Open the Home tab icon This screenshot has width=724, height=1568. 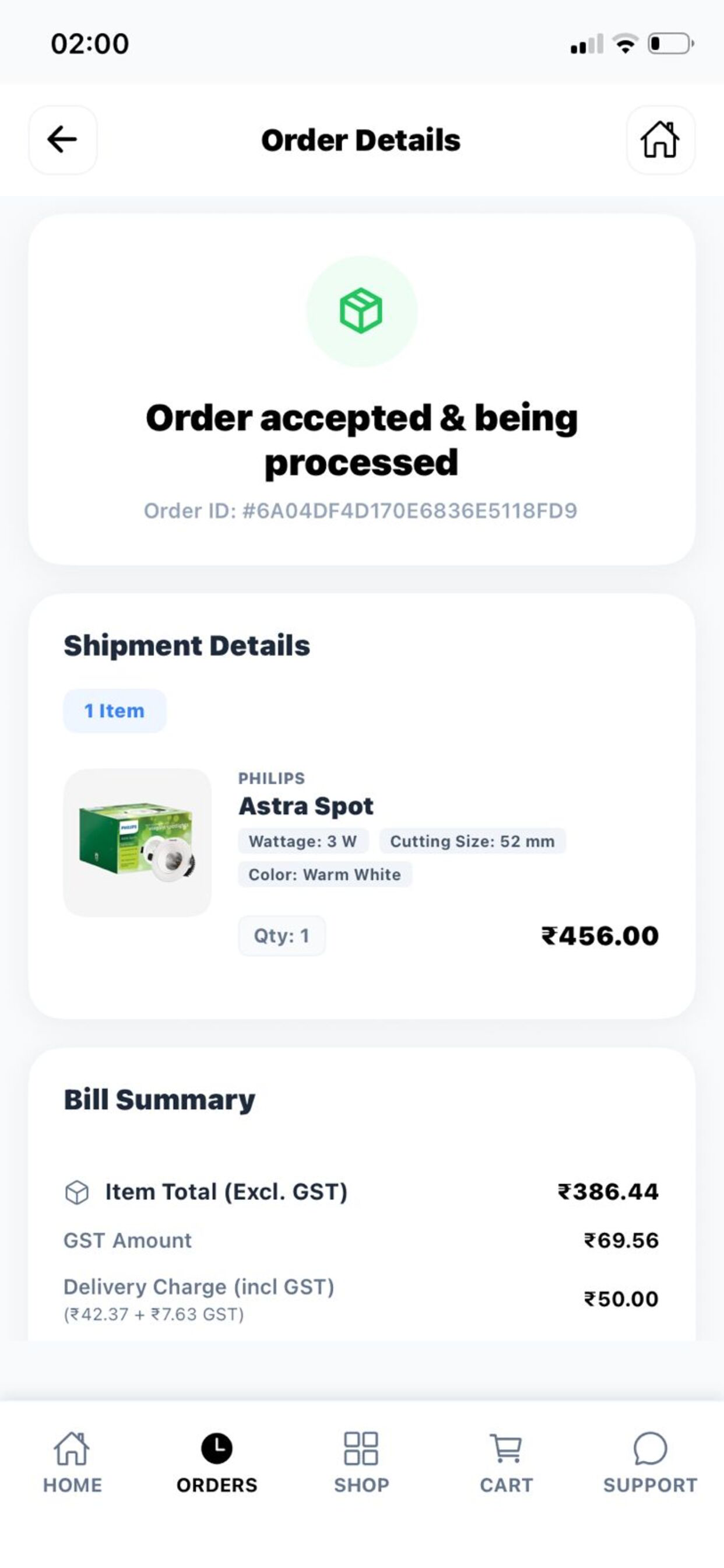tap(72, 1448)
